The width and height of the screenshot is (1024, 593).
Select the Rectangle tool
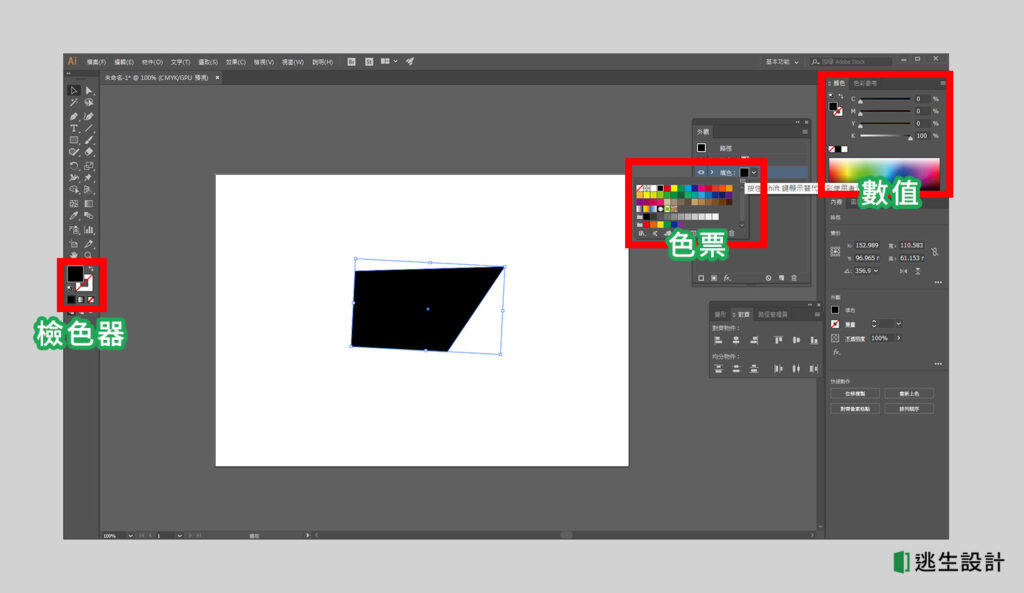(72, 141)
